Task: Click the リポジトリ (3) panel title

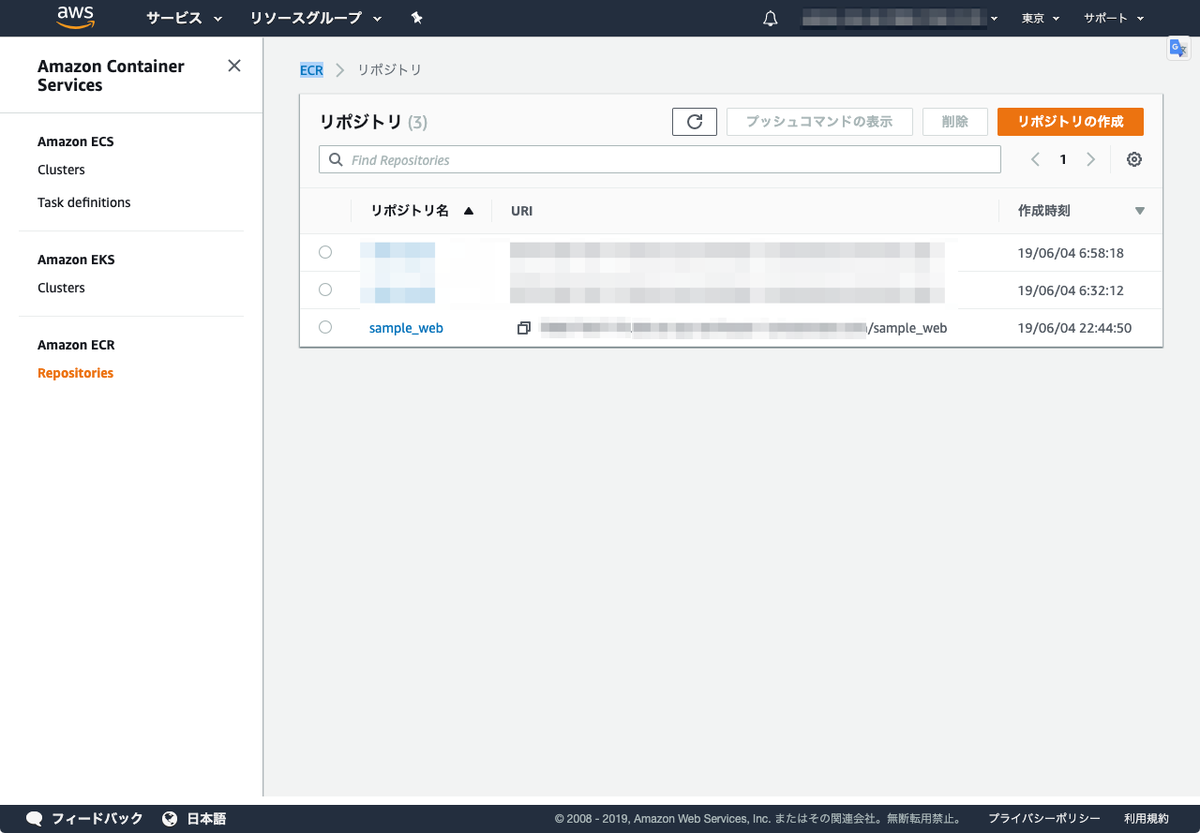Action: (373, 122)
